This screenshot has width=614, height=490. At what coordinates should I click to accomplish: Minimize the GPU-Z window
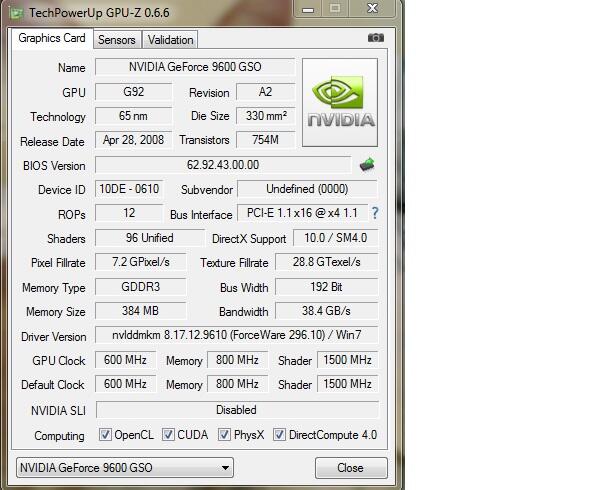pyautogui.click(x=308, y=9)
